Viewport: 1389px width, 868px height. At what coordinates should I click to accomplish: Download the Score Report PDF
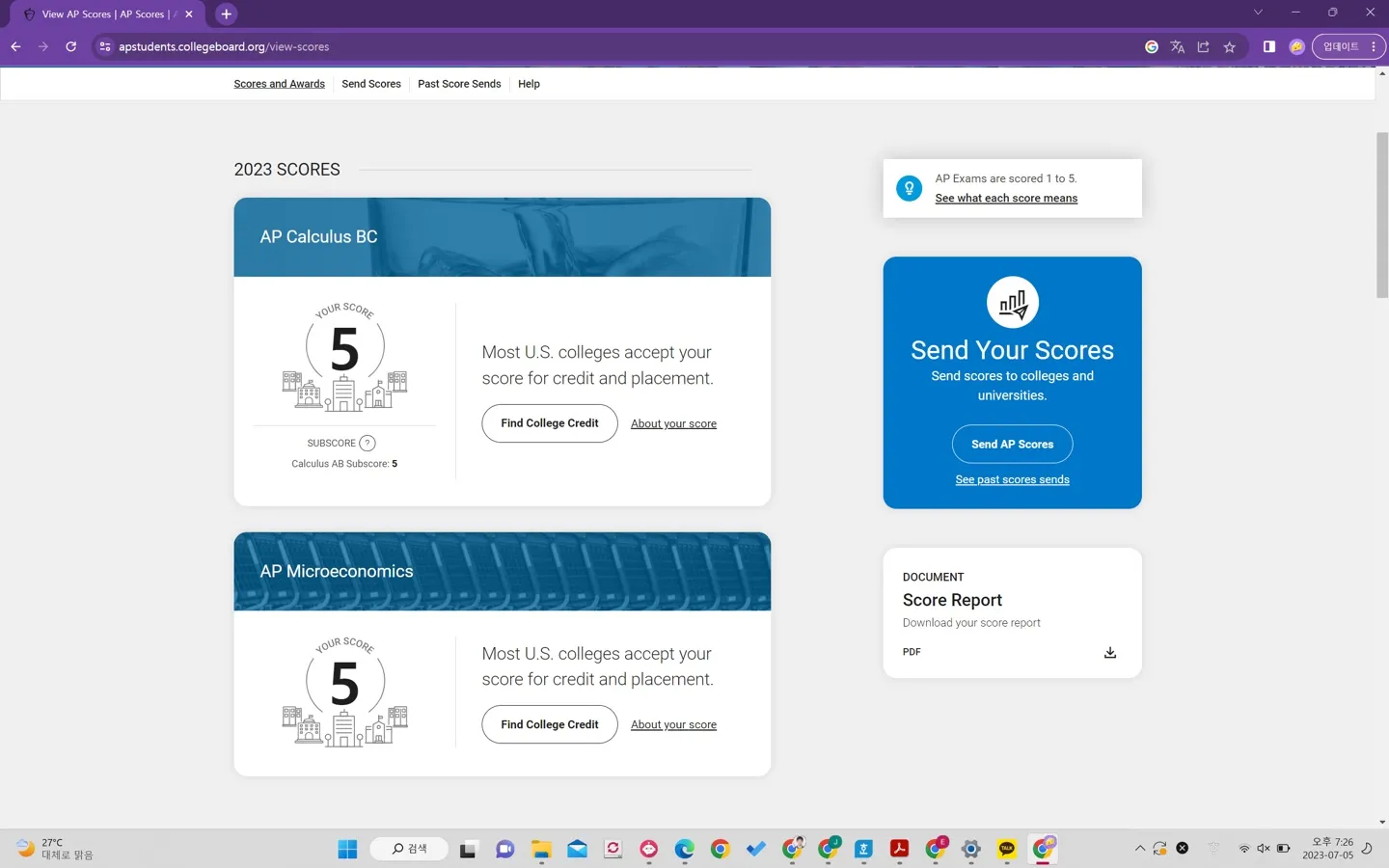(1109, 653)
